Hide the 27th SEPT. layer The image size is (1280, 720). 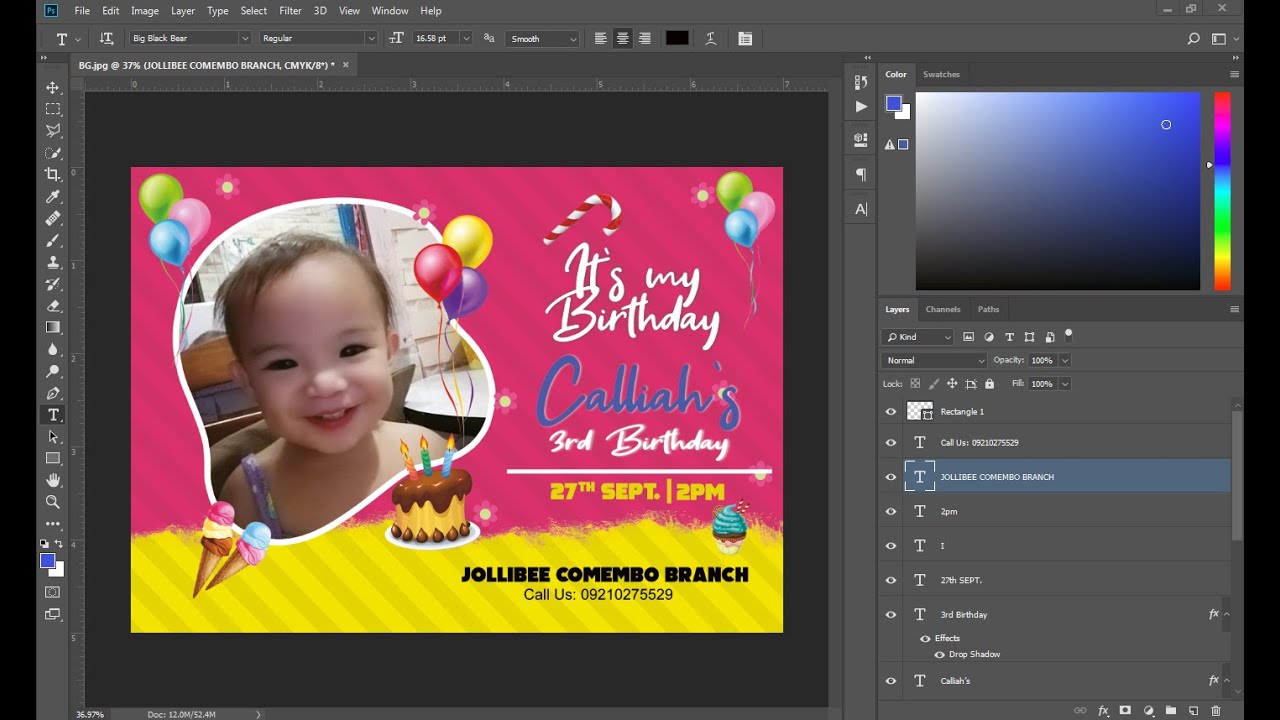[x=891, y=580]
